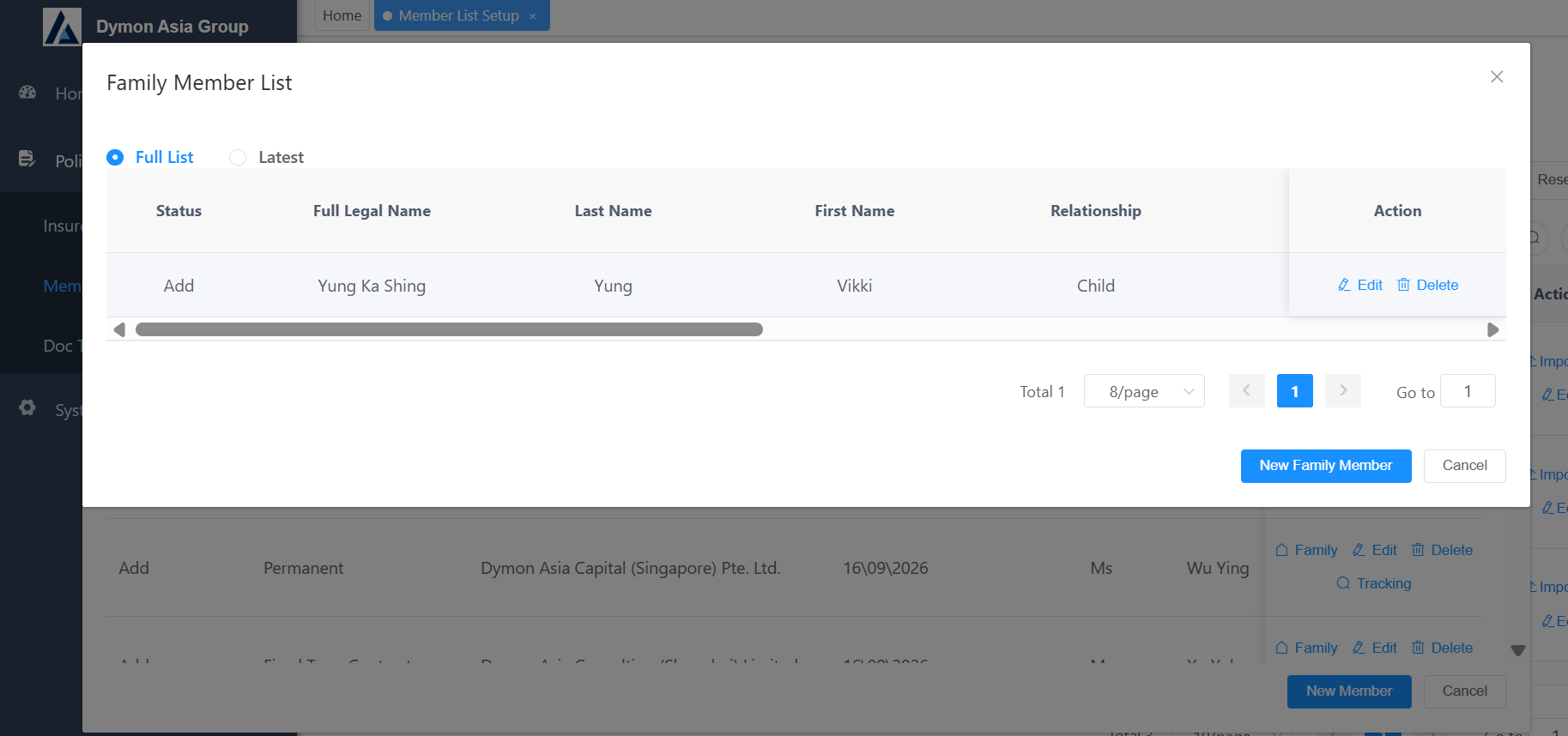Viewport: 1568px width, 736px height.
Task: Click the Status column header
Action: point(179,211)
